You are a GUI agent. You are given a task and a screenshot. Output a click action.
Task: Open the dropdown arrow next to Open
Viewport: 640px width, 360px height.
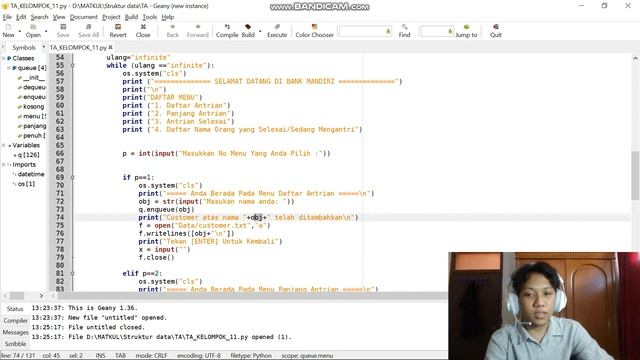(46, 31)
